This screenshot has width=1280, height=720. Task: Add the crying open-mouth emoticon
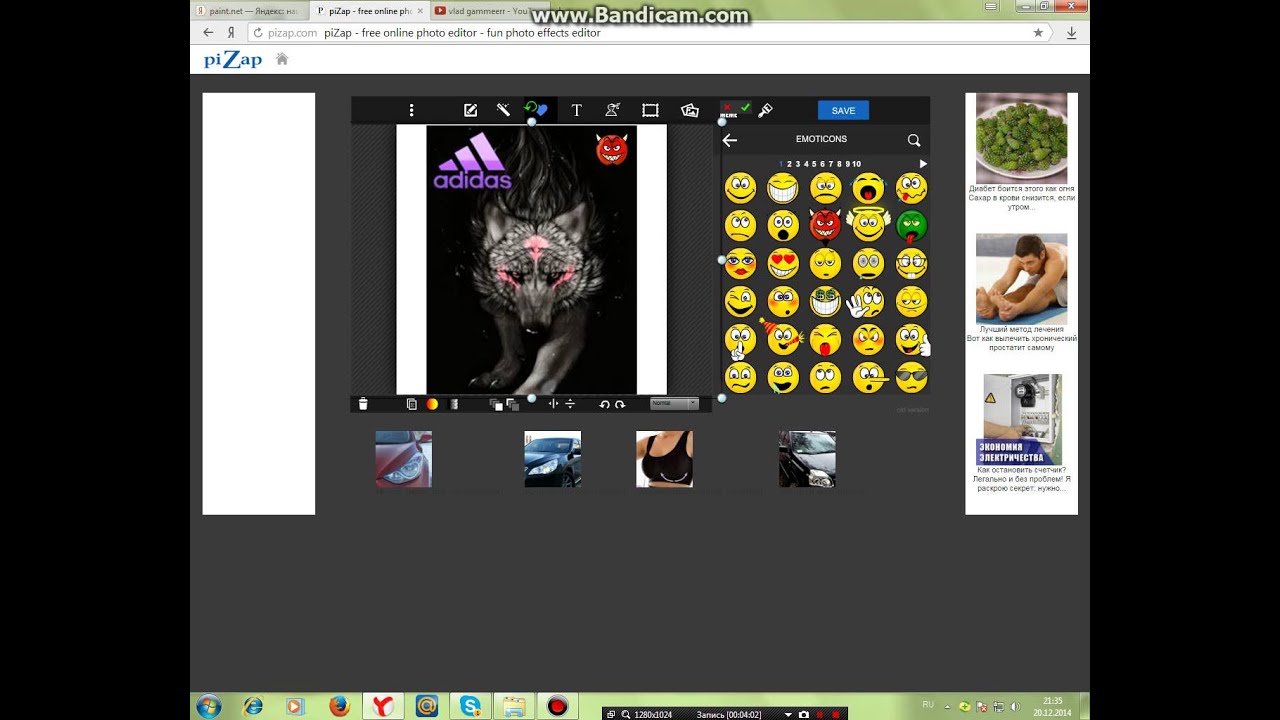868,188
